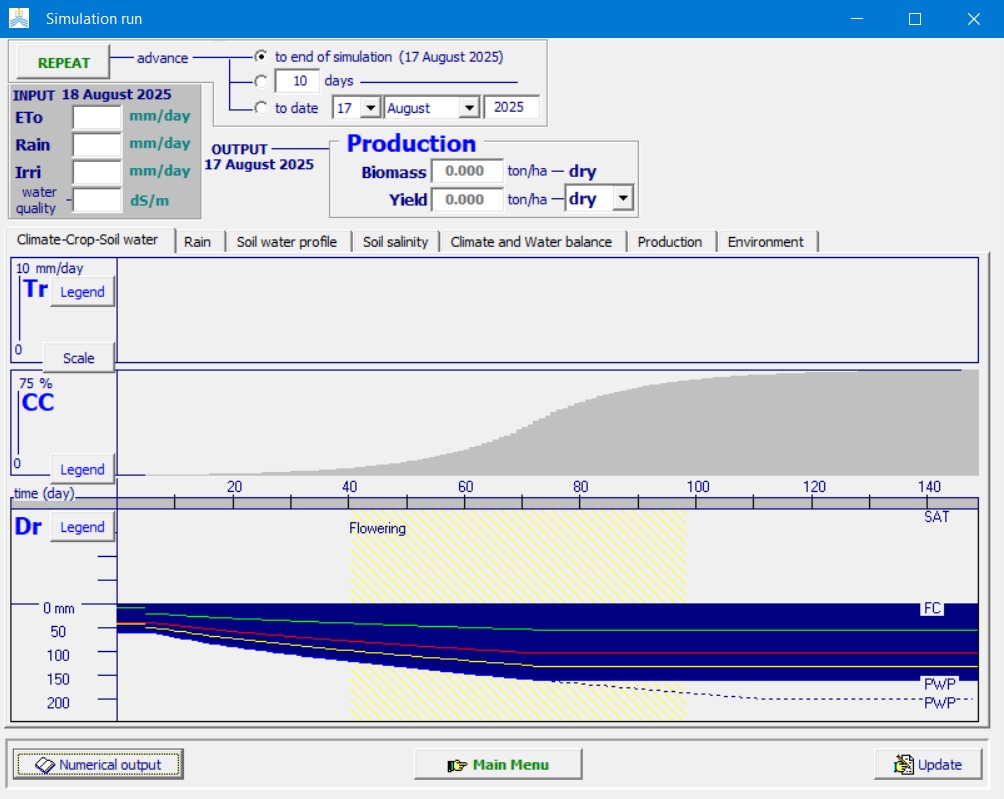The image size is (1004, 799).
Task: Click the Scale button under Tr
Action: (x=79, y=358)
